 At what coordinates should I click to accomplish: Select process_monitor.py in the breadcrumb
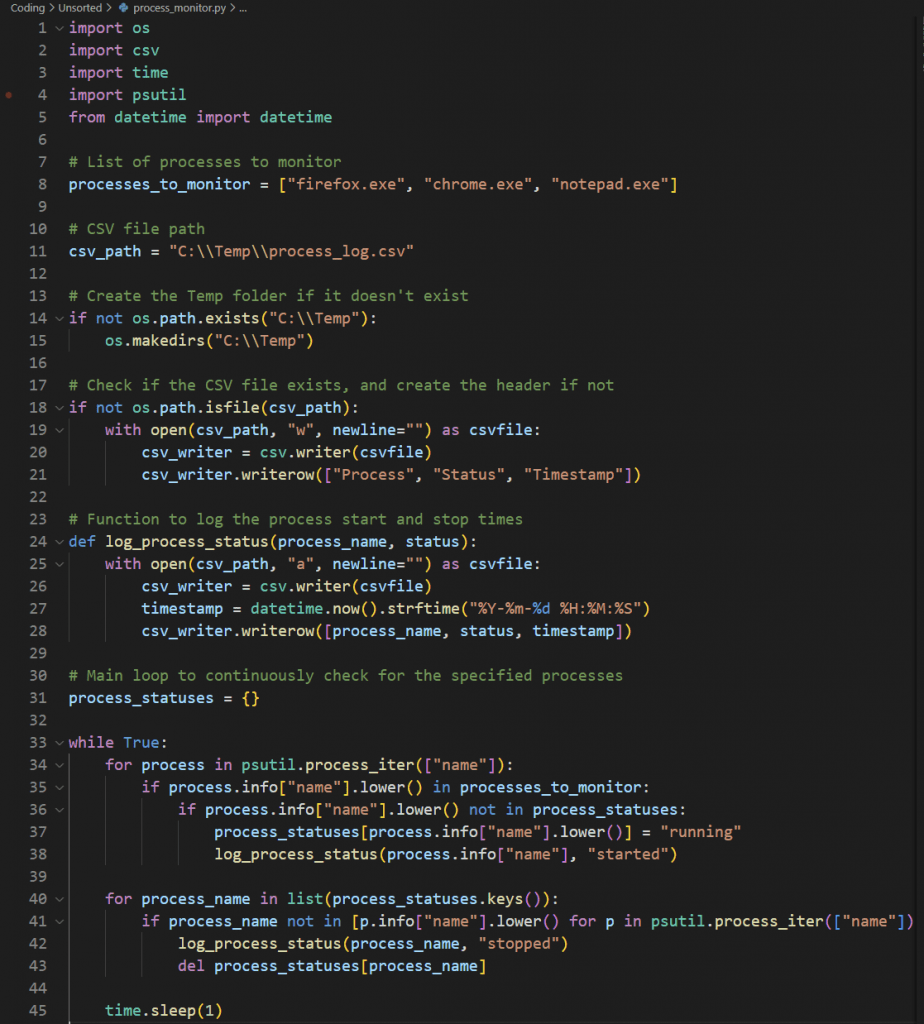pyautogui.click(x=180, y=8)
